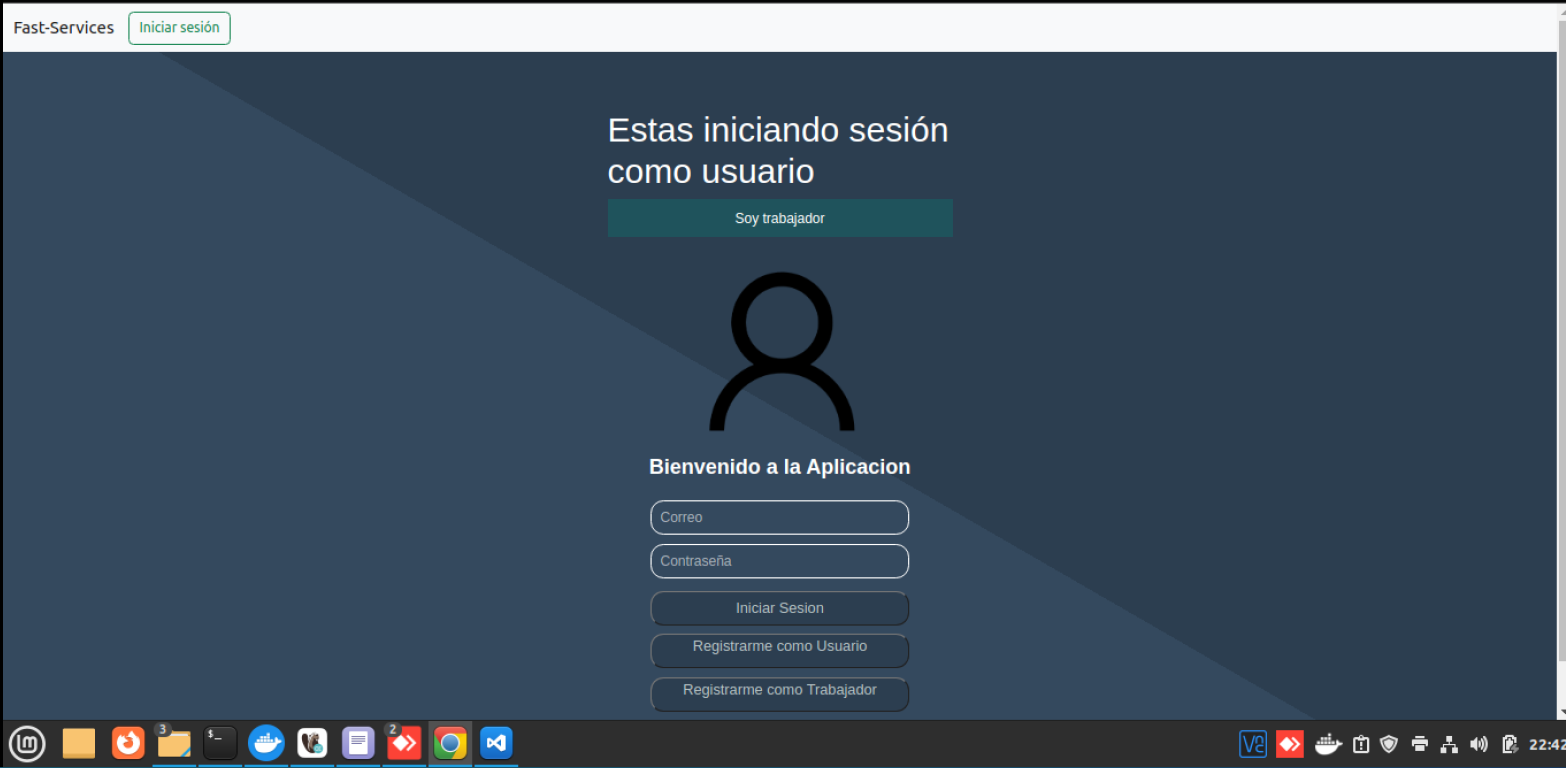Open the file manager from taskbar
The width and height of the screenshot is (1566, 768).
173,743
